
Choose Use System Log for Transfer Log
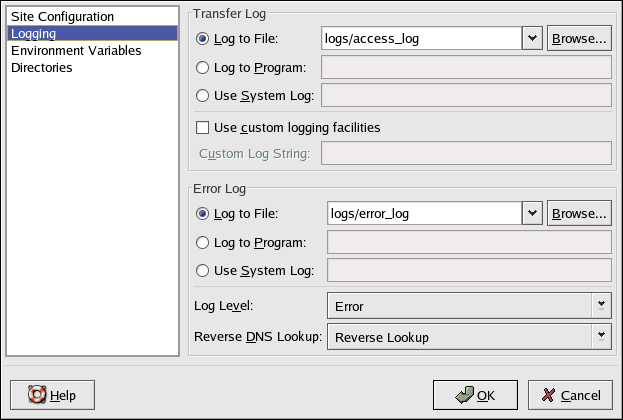coord(204,96)
